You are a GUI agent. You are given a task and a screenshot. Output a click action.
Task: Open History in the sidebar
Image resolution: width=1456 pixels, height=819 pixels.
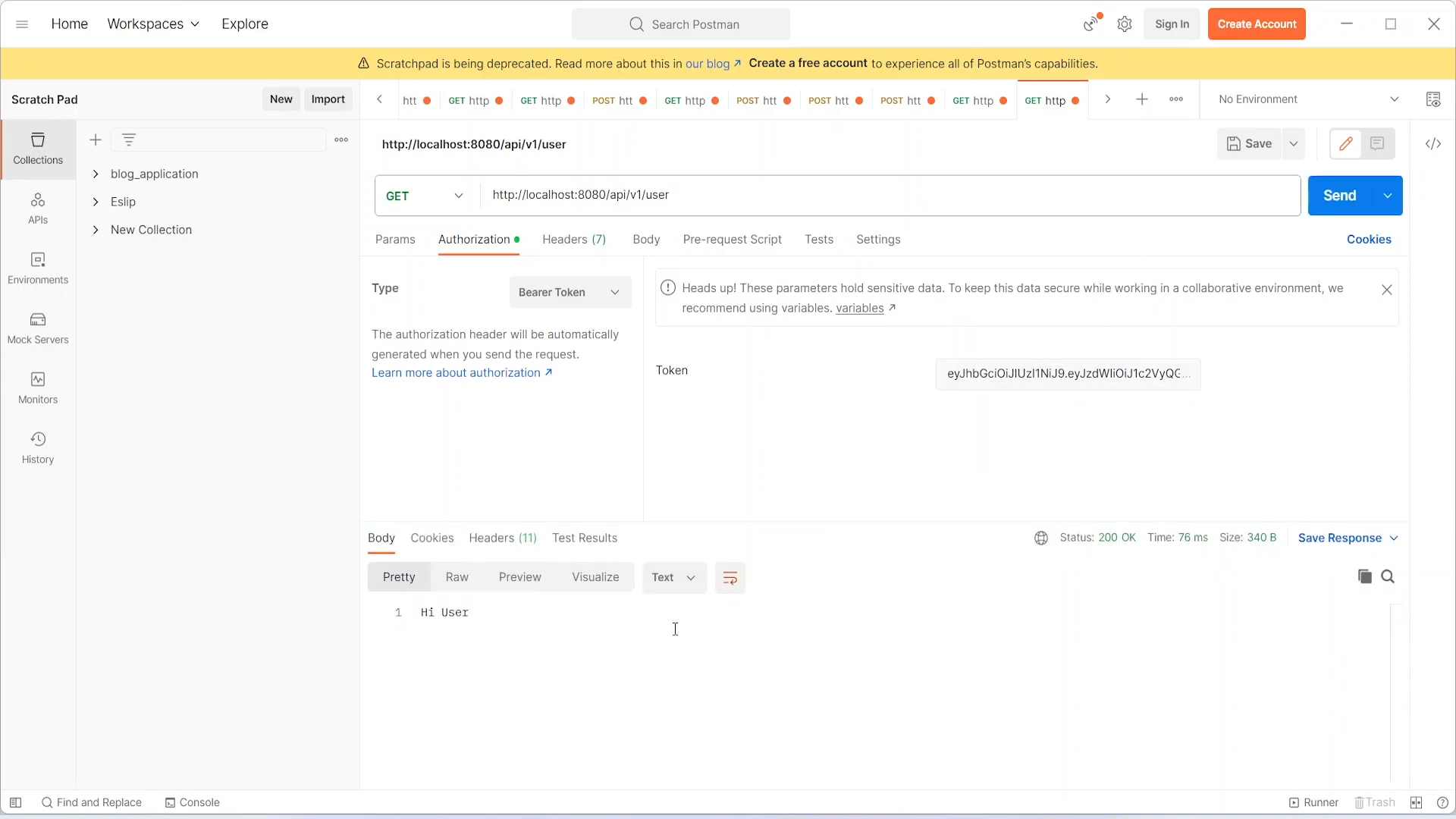pos(38,448)
